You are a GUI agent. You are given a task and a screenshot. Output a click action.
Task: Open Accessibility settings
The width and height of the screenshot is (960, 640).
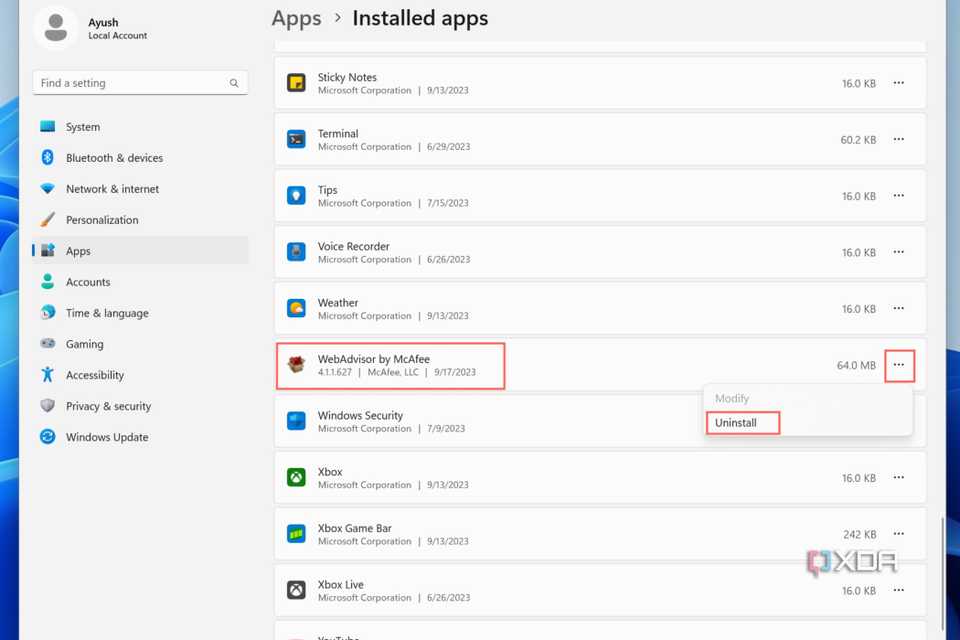coord(140,375)
